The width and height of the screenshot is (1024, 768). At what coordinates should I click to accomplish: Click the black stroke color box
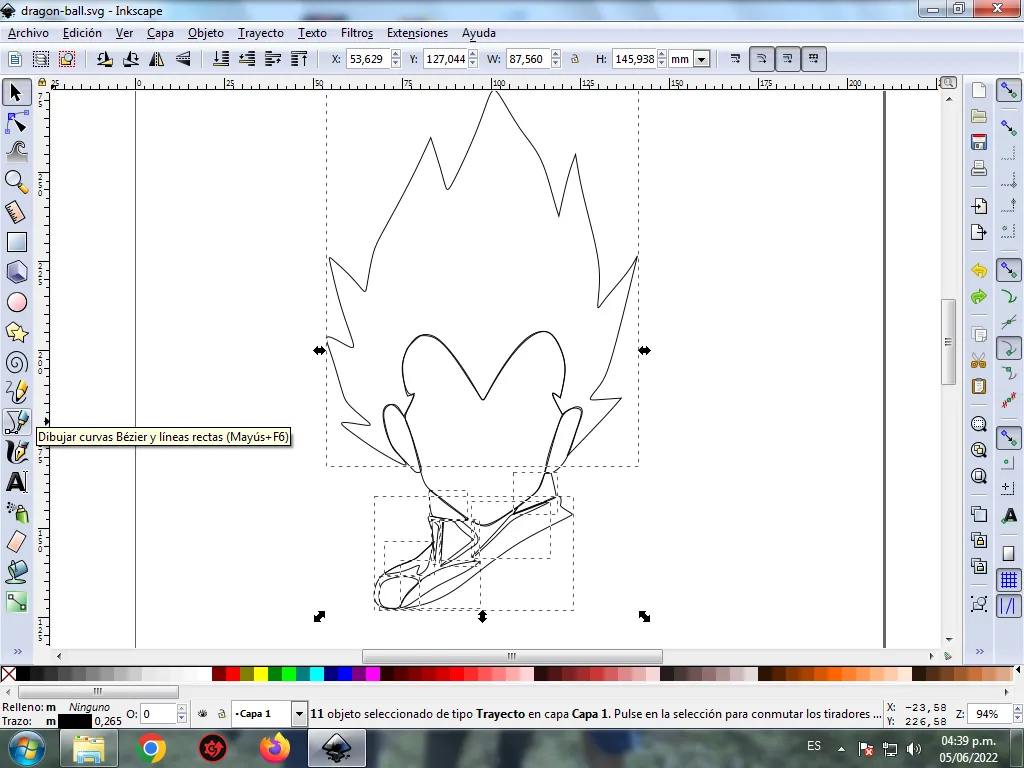74,721
